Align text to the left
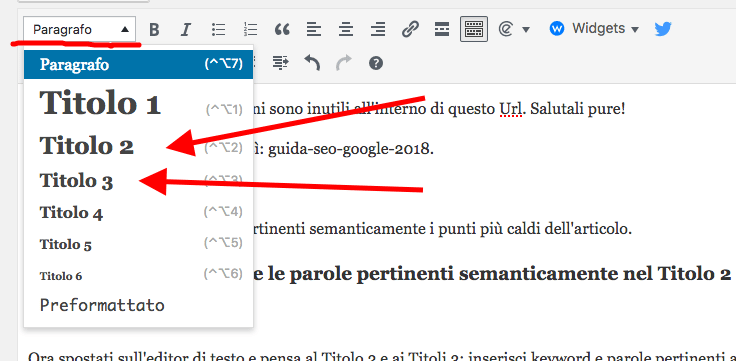 click(x=314, y=30)
